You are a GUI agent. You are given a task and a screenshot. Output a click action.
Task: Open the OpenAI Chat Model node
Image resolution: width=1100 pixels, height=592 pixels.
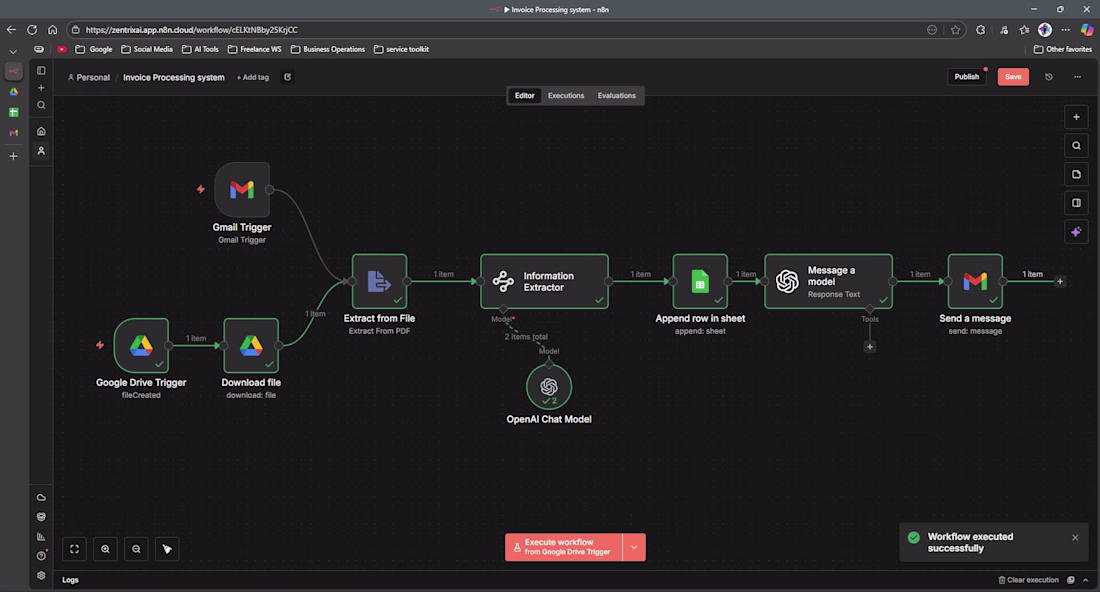point(548,387)
